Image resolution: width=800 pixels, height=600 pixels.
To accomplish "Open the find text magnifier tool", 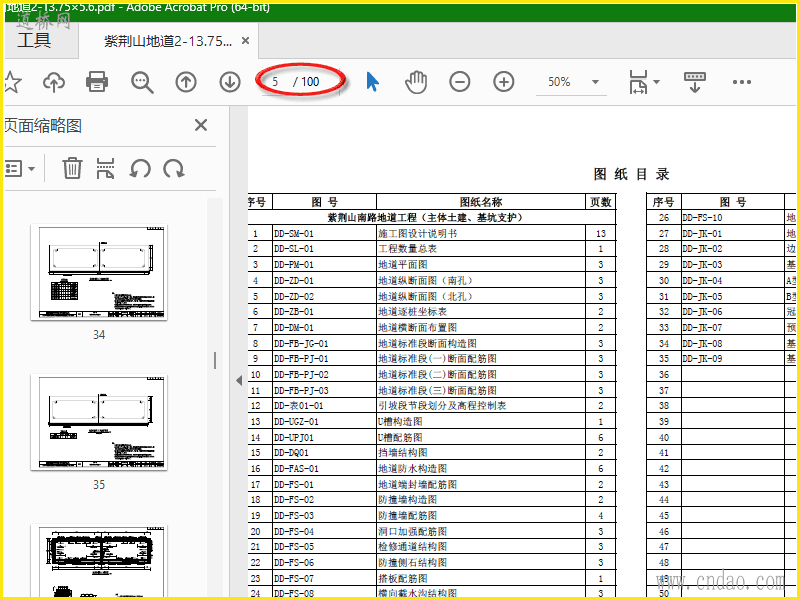I will [x=142, y=82].
